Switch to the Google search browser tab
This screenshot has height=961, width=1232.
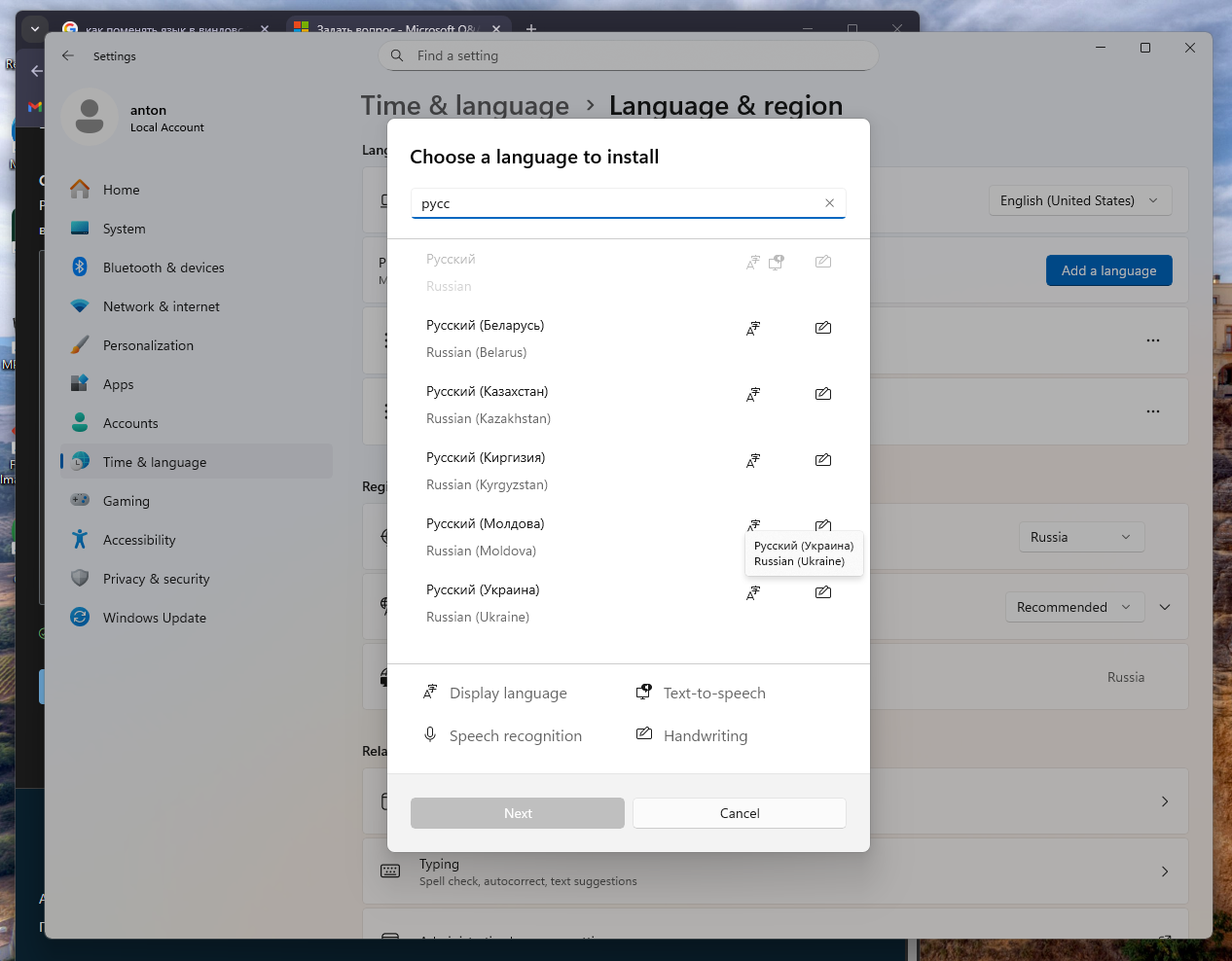(165, 27)
